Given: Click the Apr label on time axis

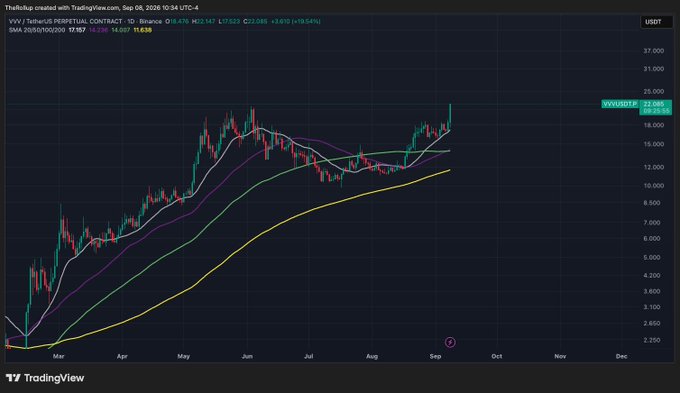Looking at the screenshot, I should click(122, 356).
